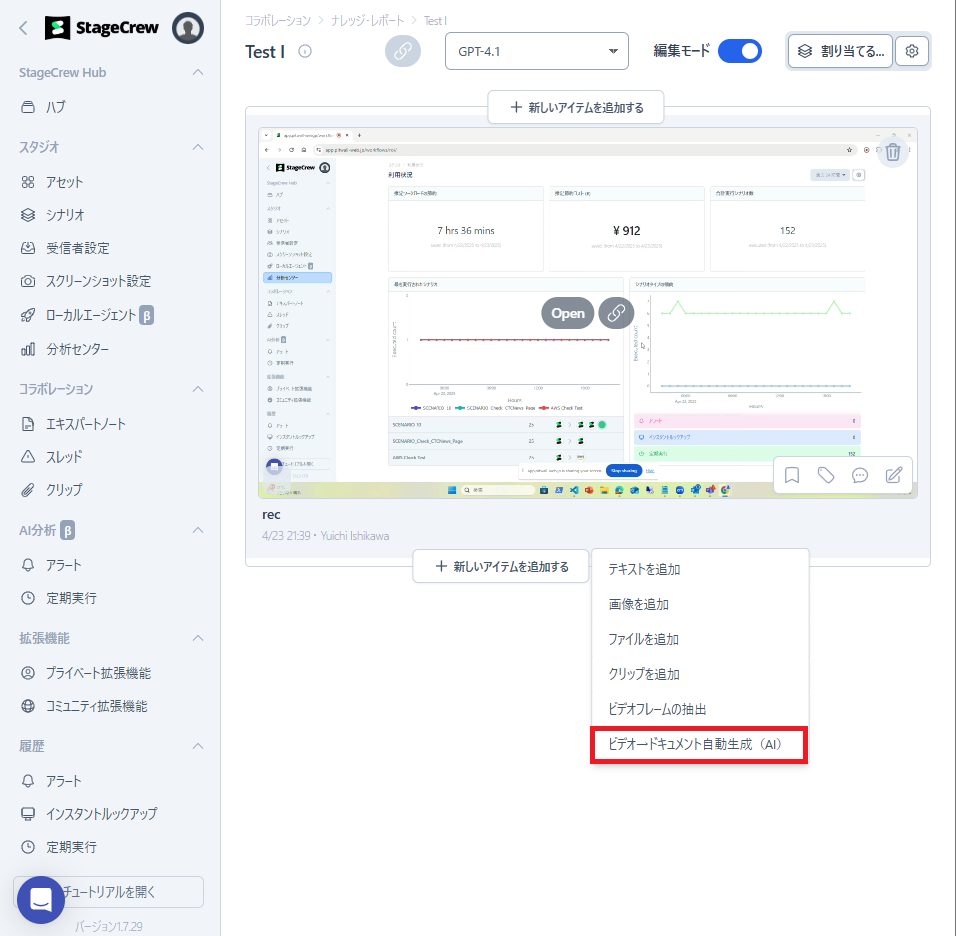956x936 pixels.
Task: Open the chat support bubble icon
Action: [x=41, y=900]
